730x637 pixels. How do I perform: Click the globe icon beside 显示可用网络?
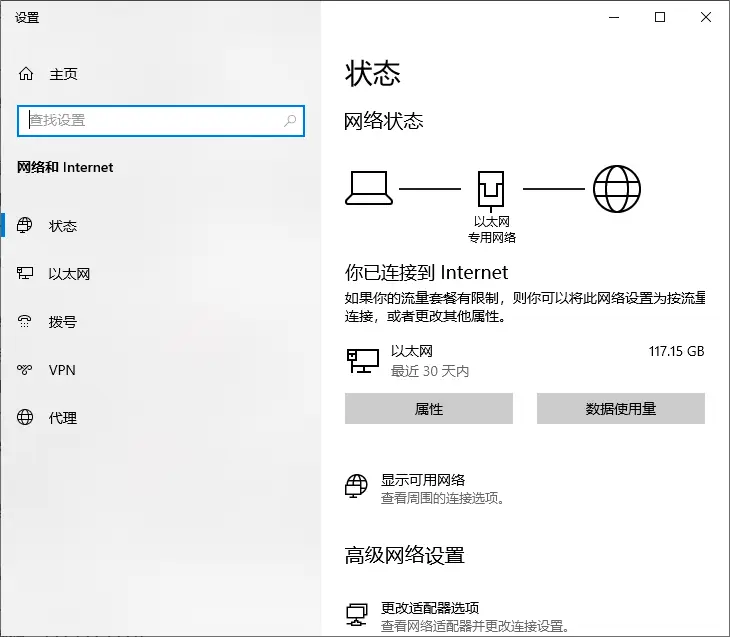(356, 486)
